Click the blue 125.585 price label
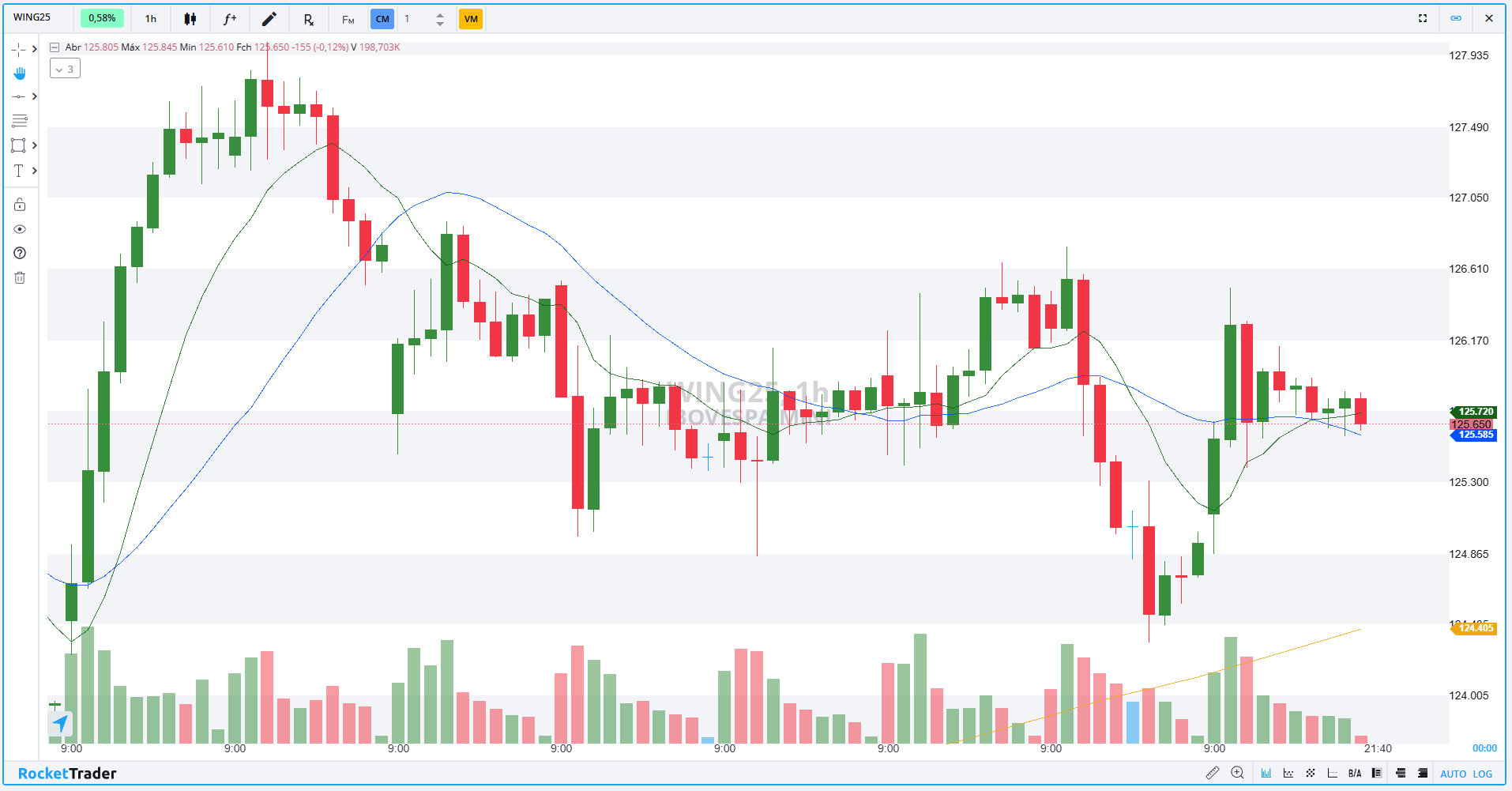1512x791 pixels. pos(1475,435)
